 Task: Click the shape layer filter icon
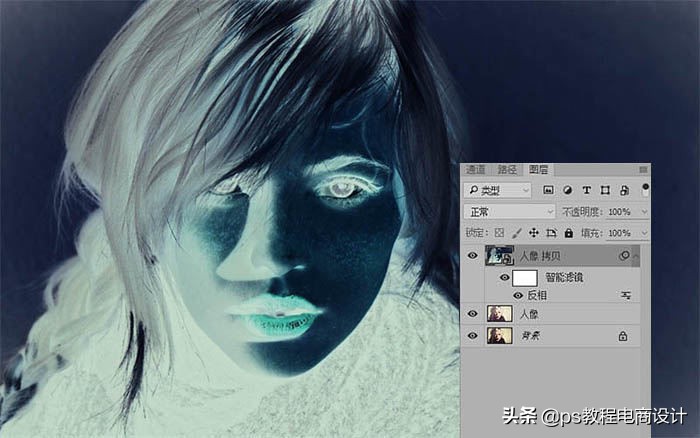tap(605, 190)
